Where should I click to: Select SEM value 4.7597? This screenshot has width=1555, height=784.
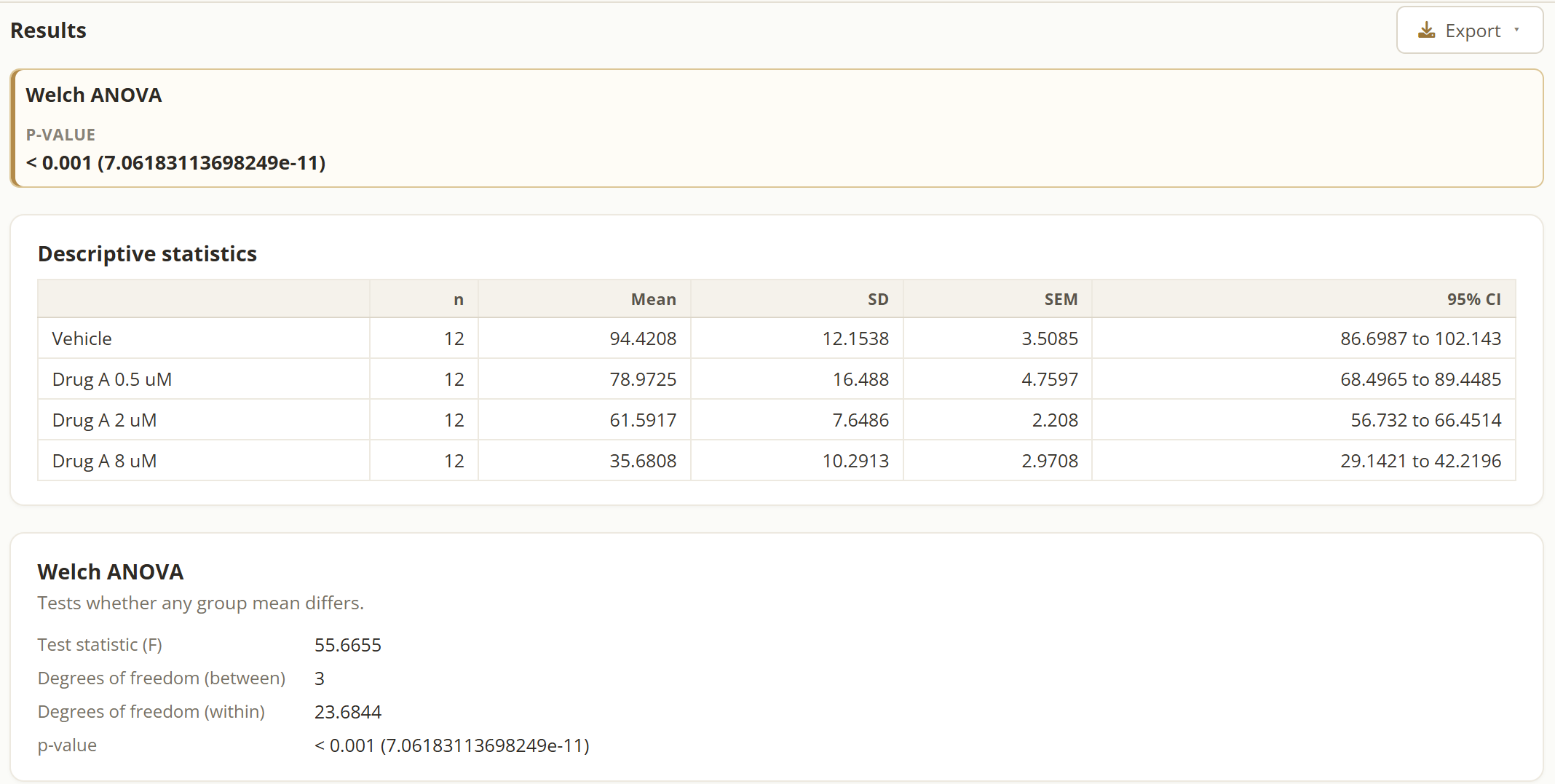tap(1050, 379)
